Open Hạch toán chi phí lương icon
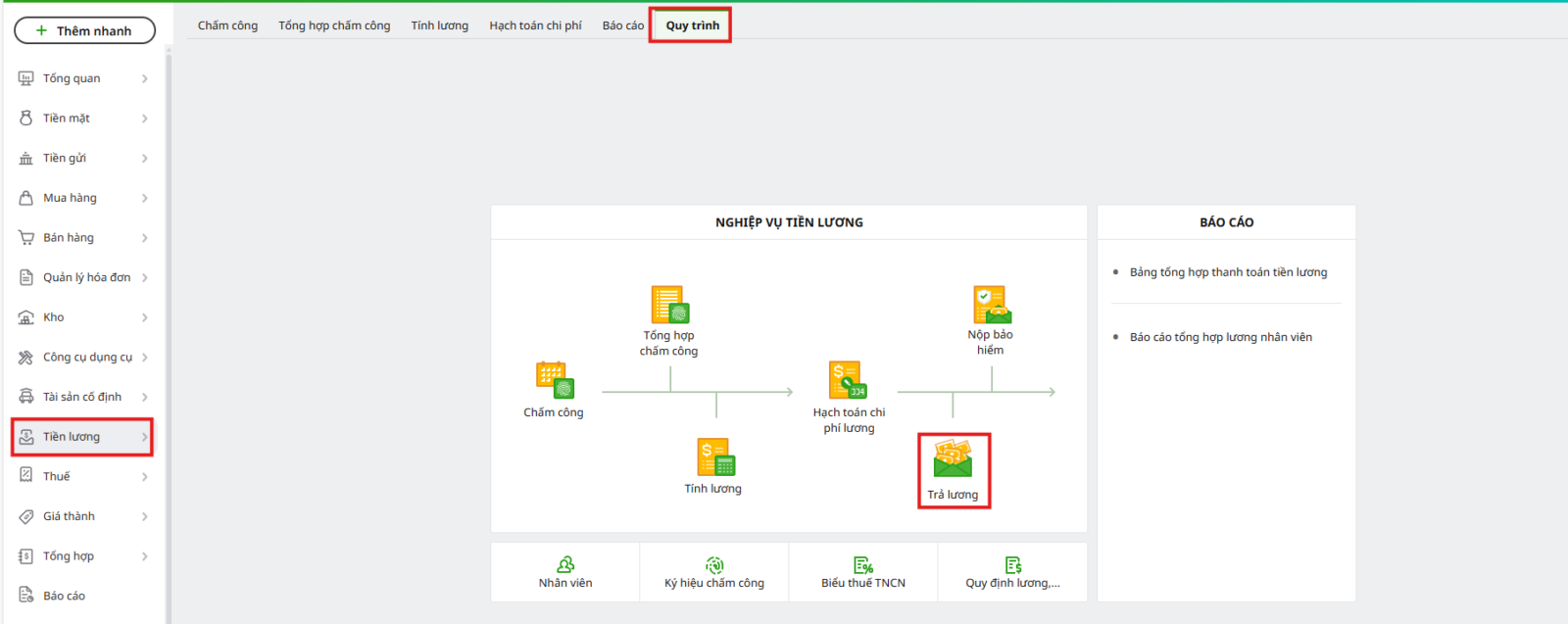1568x624 pixels. 848,380
